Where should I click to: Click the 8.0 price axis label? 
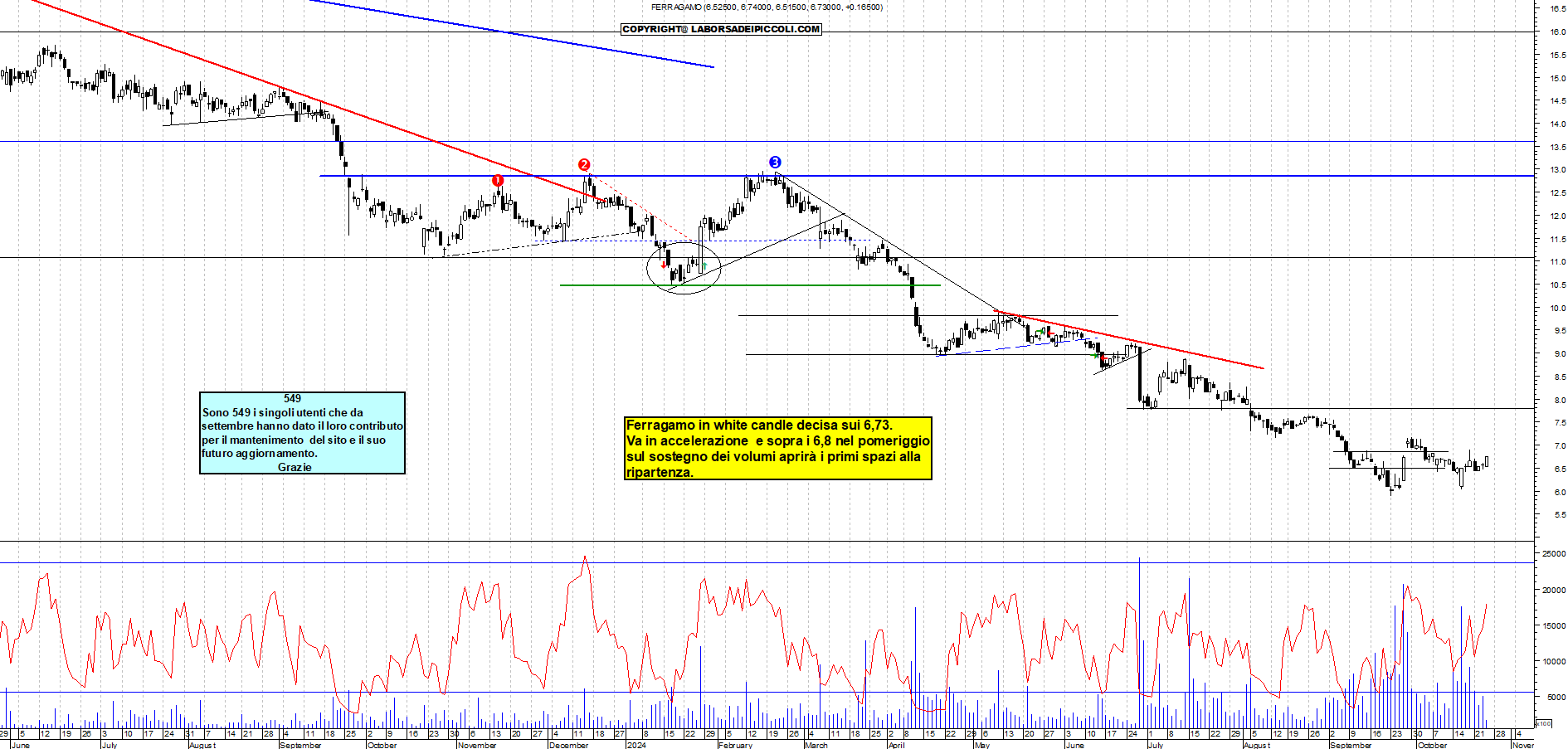tap(1558, 400)
